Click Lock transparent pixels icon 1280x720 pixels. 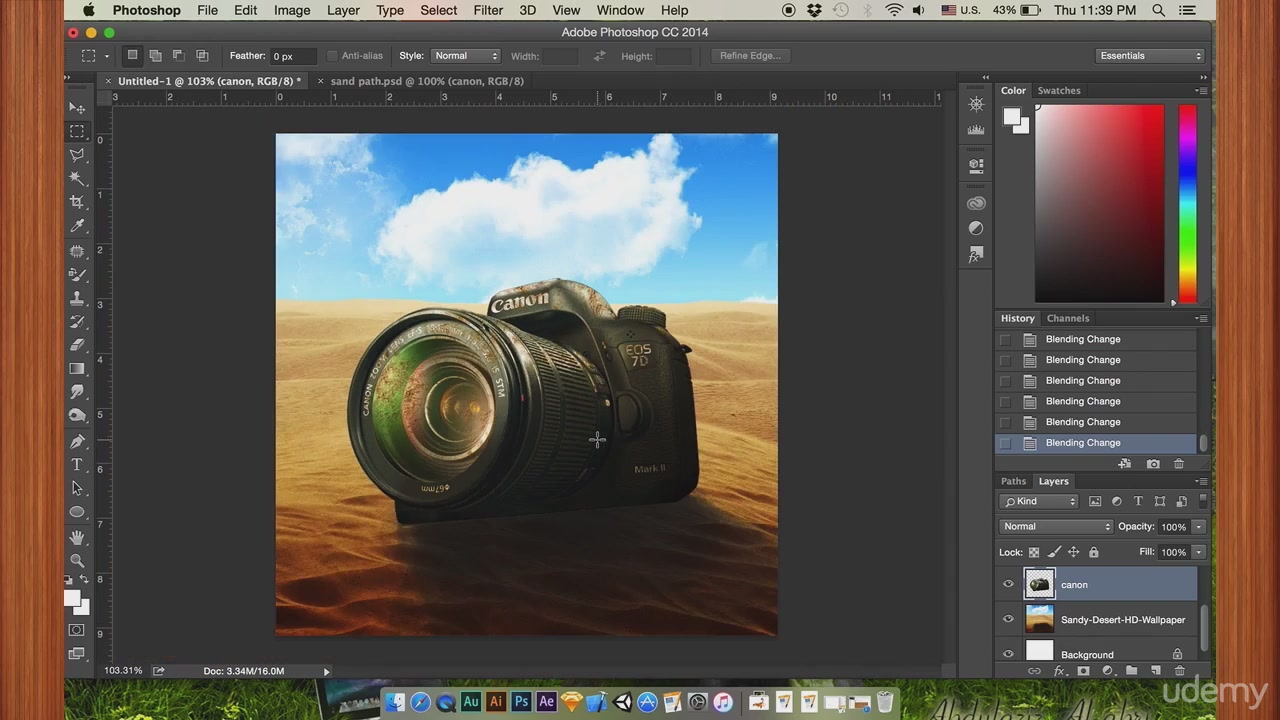[1034, 552]
